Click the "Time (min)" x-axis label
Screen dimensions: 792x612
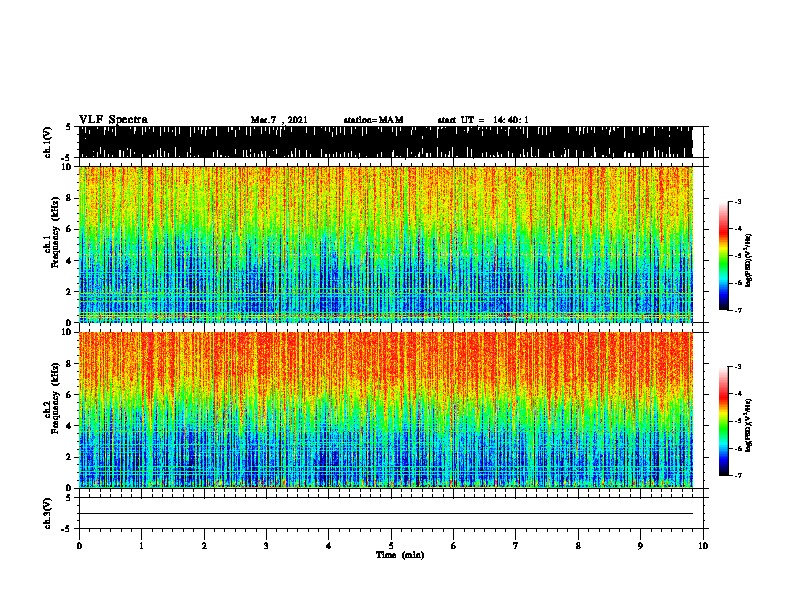(x=400, y=555)
